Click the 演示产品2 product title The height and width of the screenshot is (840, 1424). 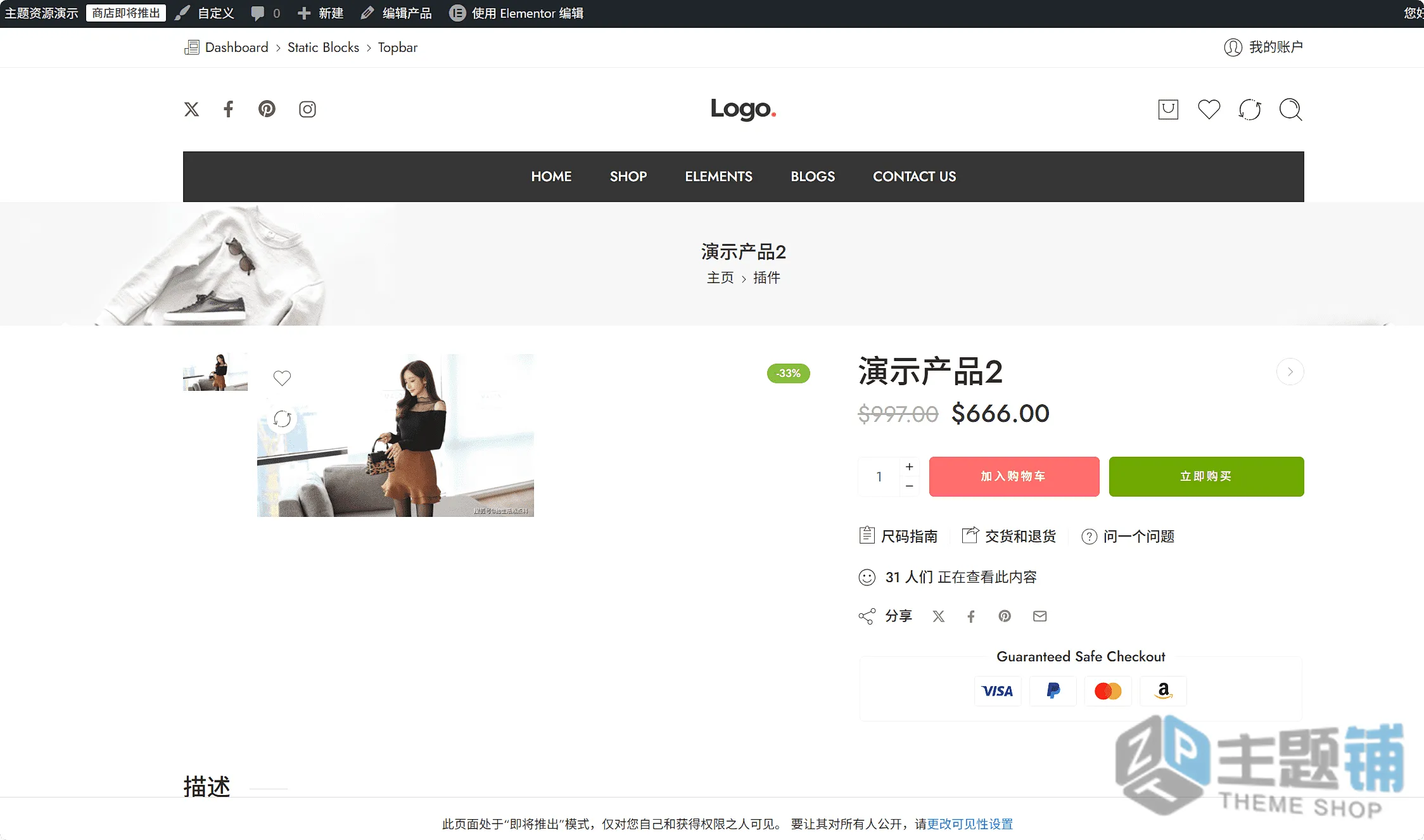tap(930, 371)
